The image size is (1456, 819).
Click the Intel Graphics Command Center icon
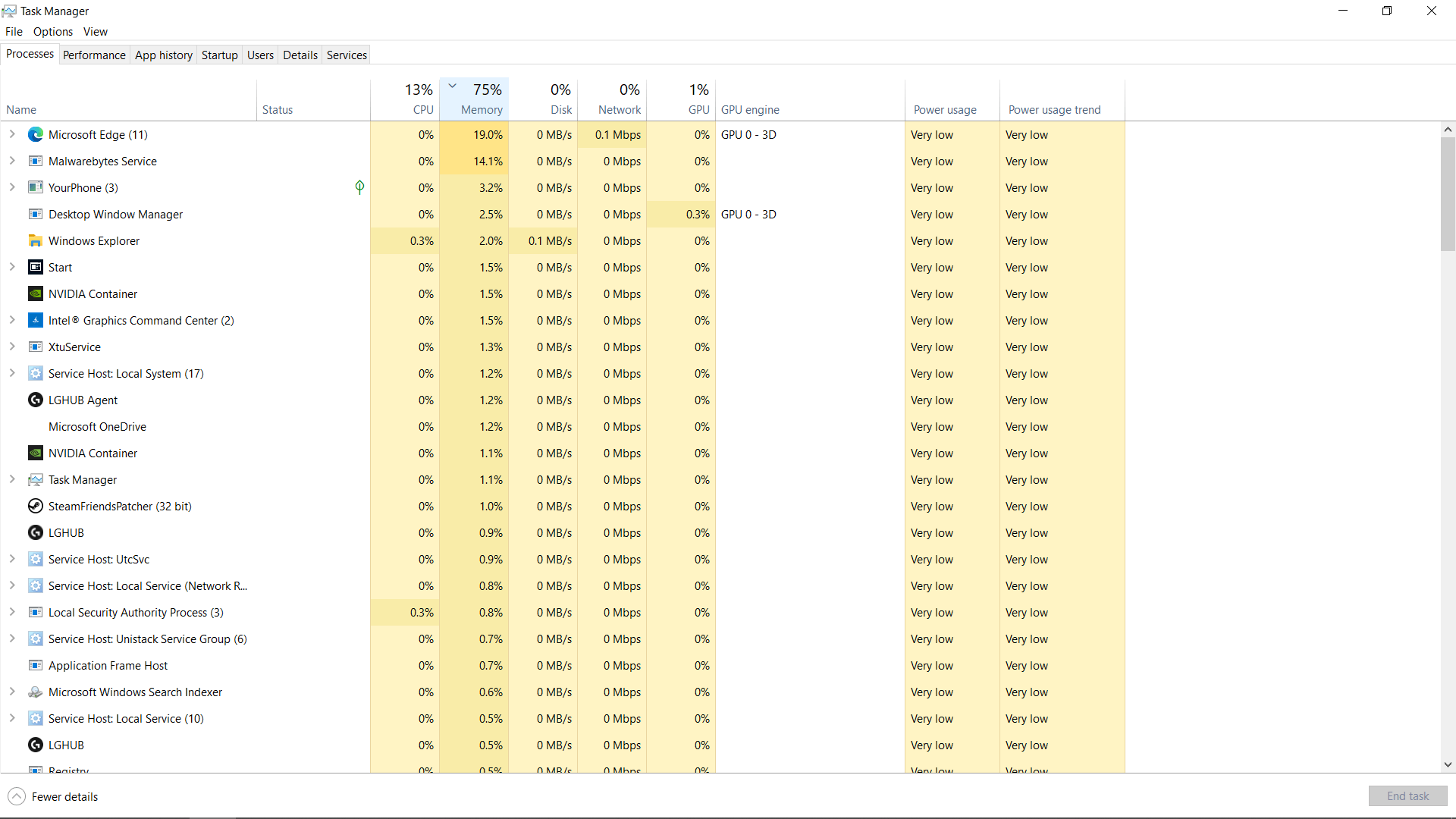click(36, 321)
